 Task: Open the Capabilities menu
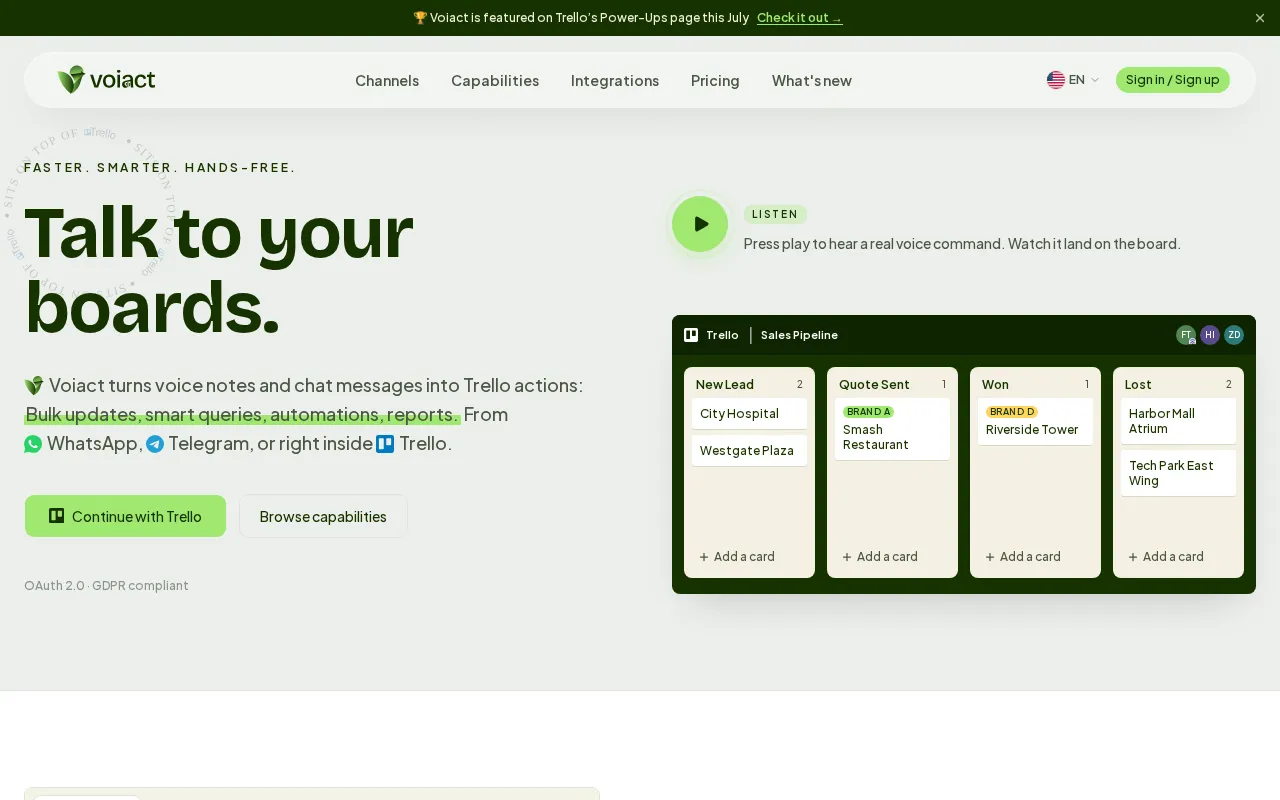[495, 81]
